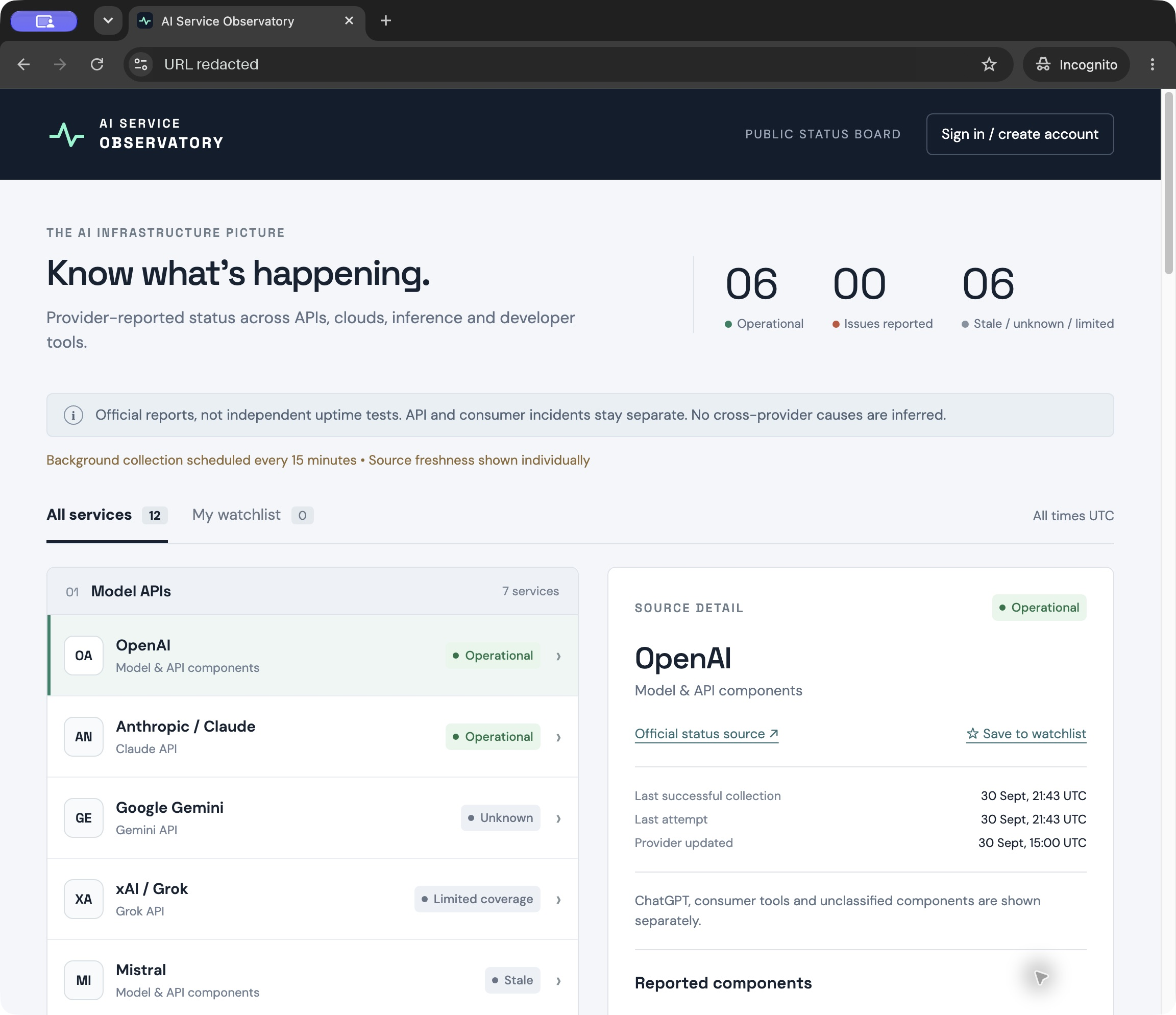Open the tab search dropdown arrow

tap(108, 21)
